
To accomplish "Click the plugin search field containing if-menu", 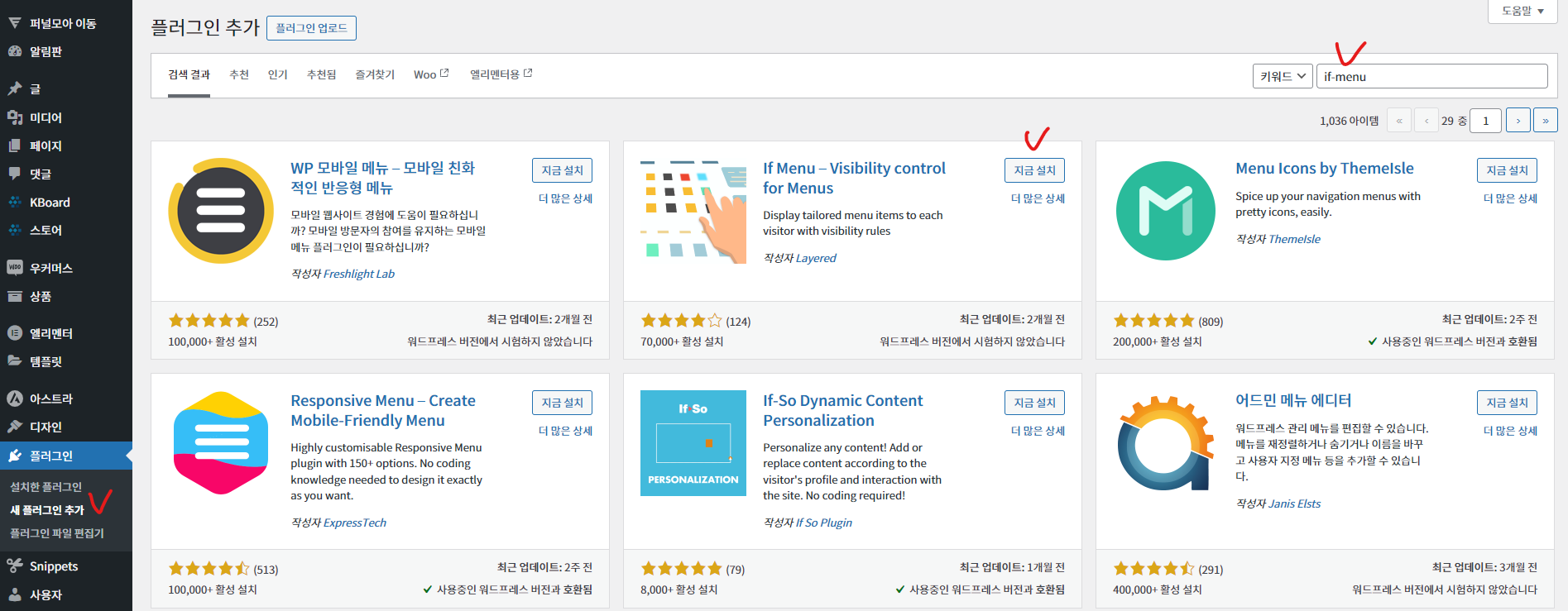I will pyautogui.click(x=1431, y=76).
